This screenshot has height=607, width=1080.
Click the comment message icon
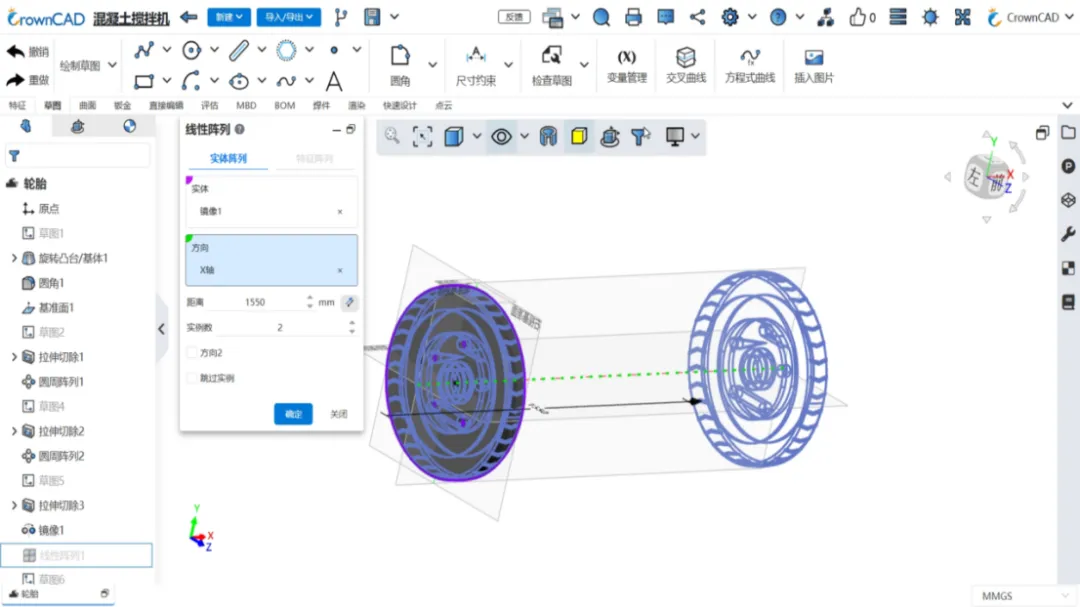665,17
